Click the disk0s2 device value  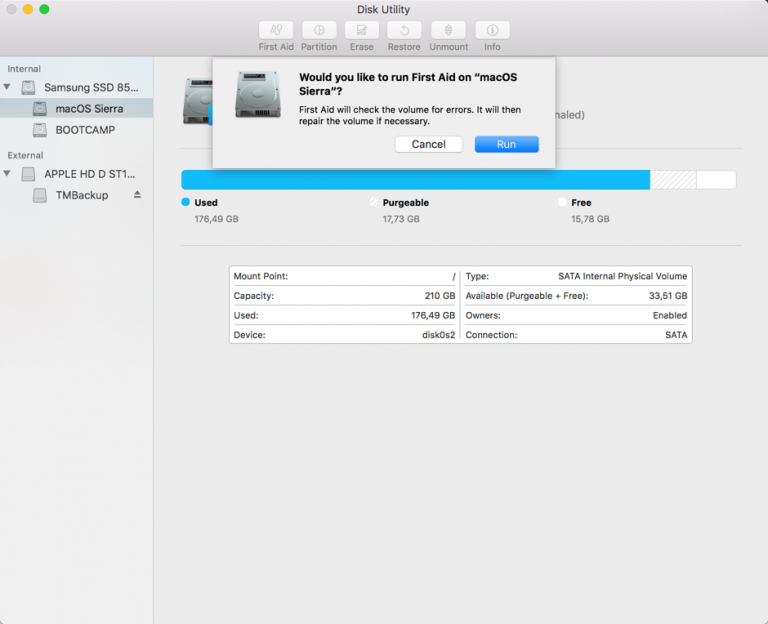click(438, 335)
